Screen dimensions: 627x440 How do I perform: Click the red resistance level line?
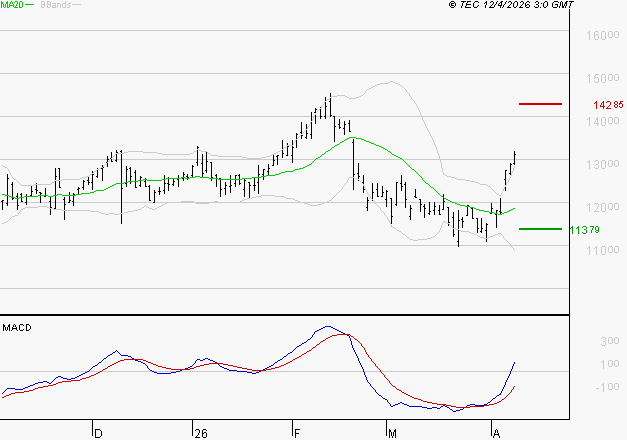tap(540, 104)
